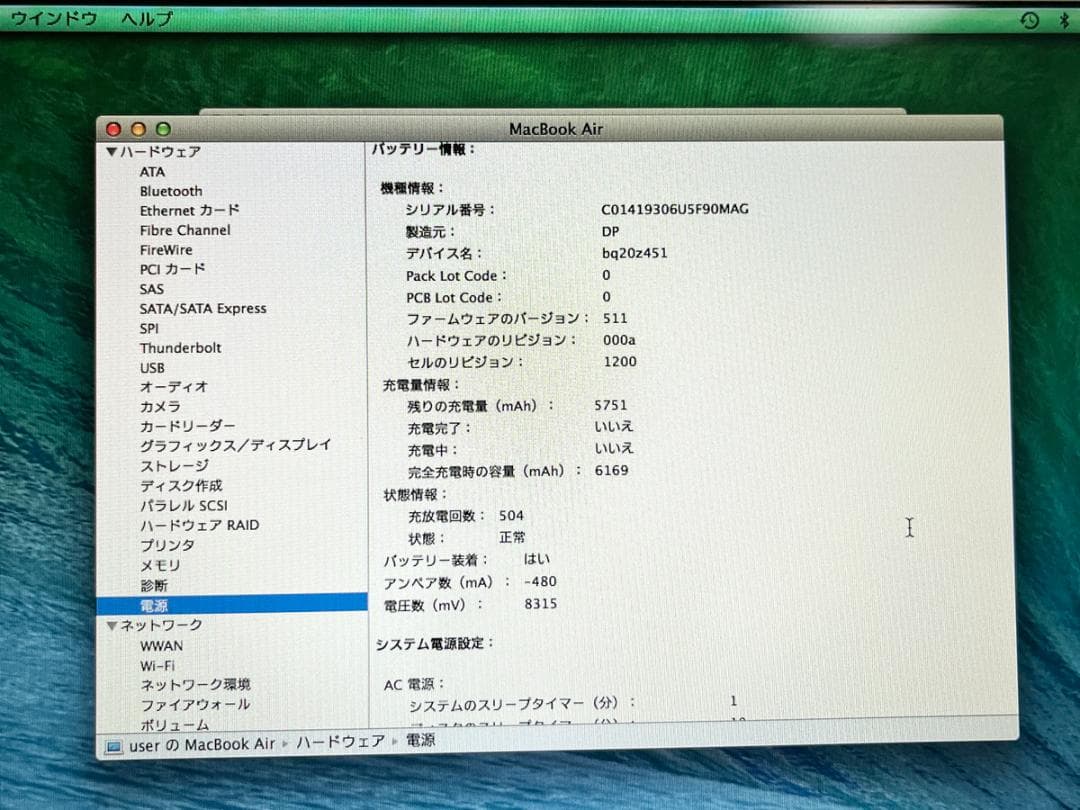Select Wi-Fi under ネットワーク
Image resolution: width=1080 pixels, height=810 pixels.
(157, 665)
